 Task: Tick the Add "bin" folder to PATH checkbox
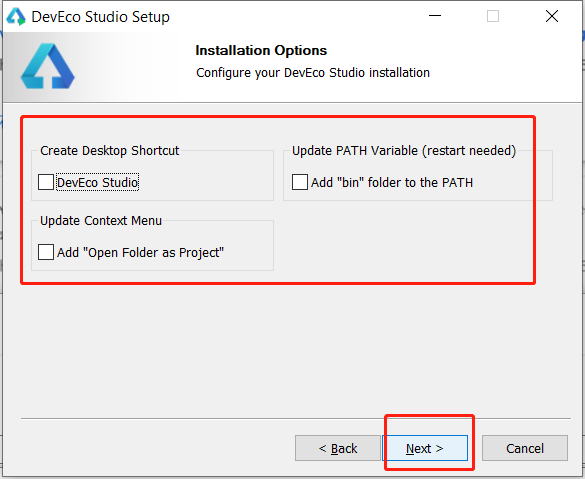pos(300,182)
